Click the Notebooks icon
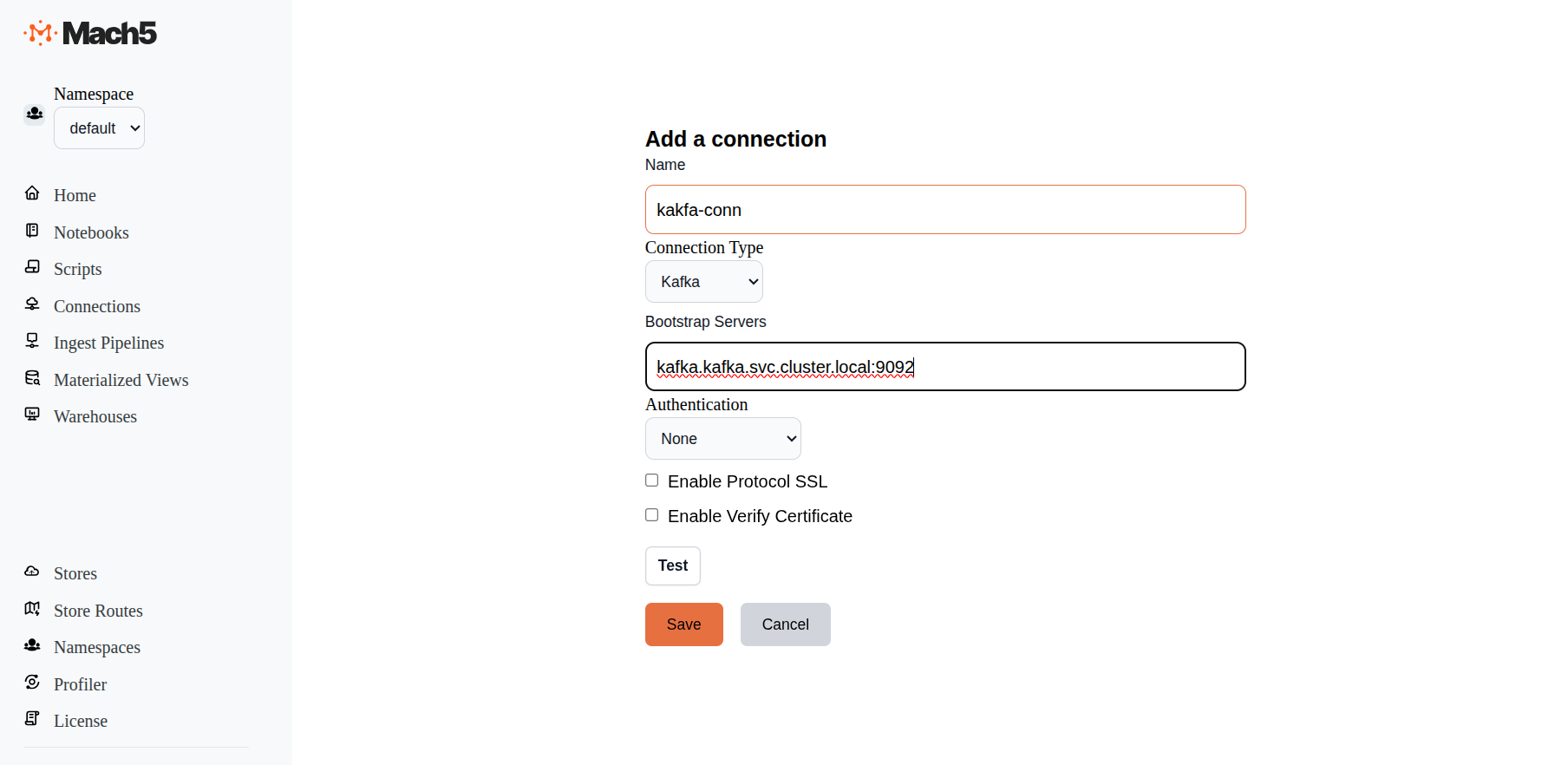 tap(32, 231)
